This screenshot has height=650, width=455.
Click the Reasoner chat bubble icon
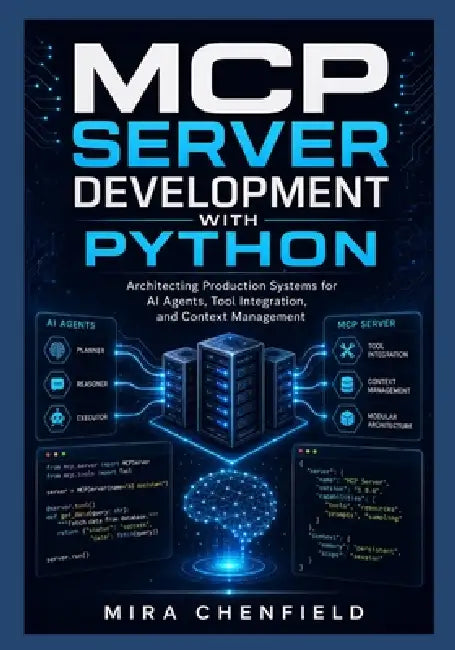pos(57,384)
